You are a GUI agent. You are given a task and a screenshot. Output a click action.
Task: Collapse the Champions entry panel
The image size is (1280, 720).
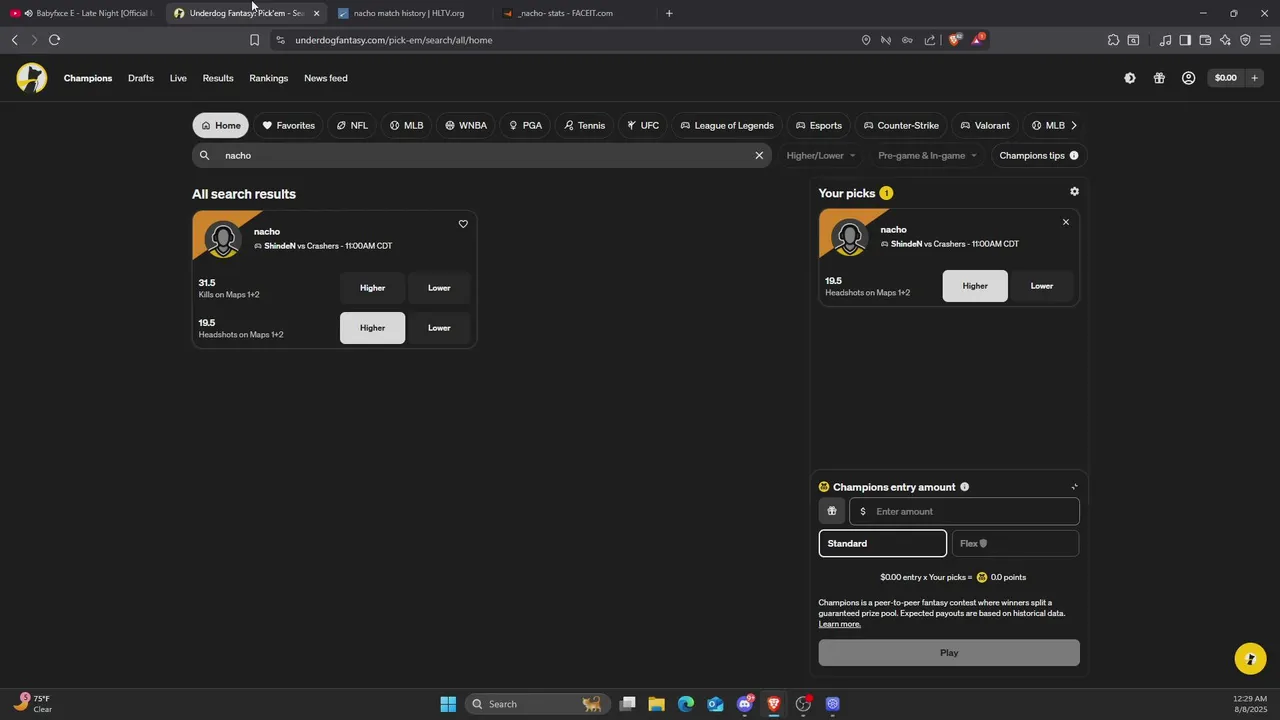point(1074,487)
